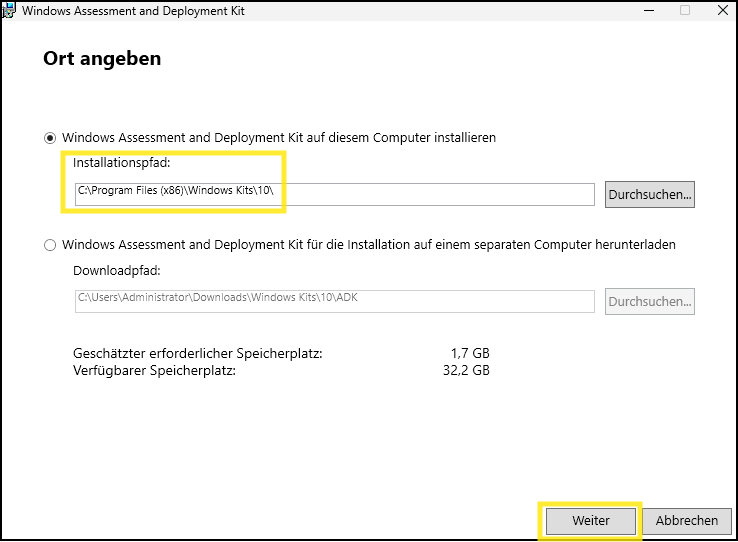Click Abbrechen to cancel setup
738x542 pixels.
click(x=687, y=520)
